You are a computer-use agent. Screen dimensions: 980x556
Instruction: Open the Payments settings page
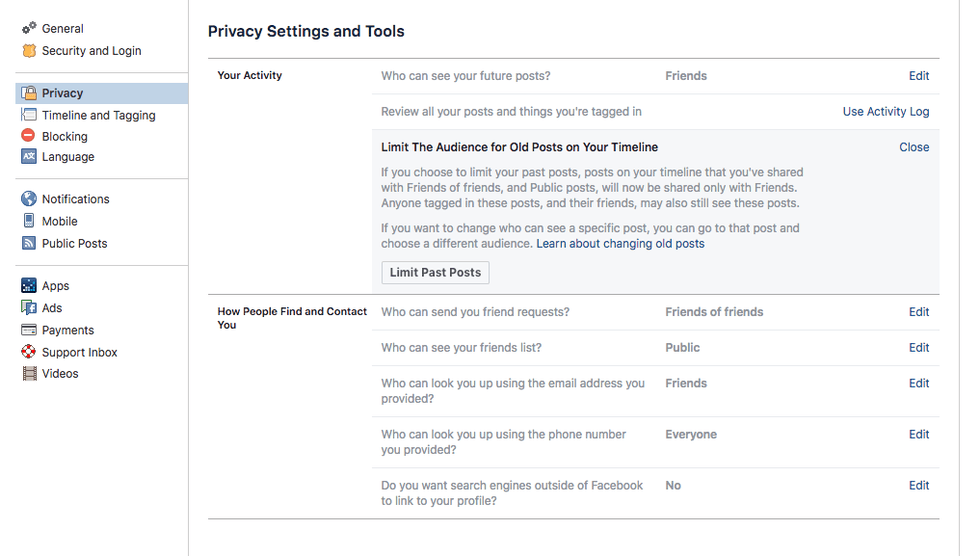point(68,330)
